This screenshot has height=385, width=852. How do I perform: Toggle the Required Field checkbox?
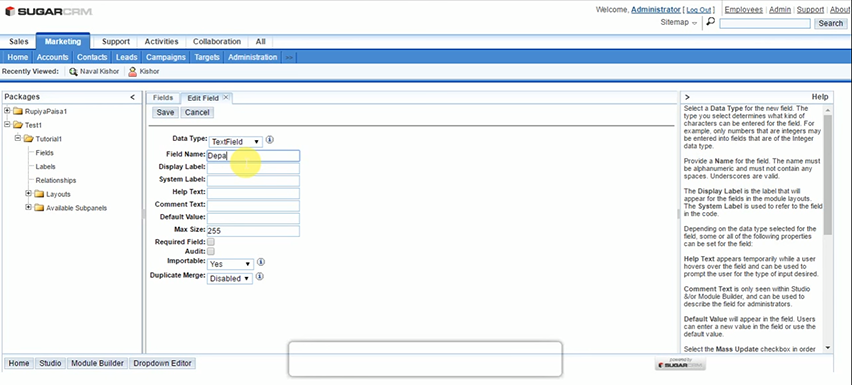211,242
